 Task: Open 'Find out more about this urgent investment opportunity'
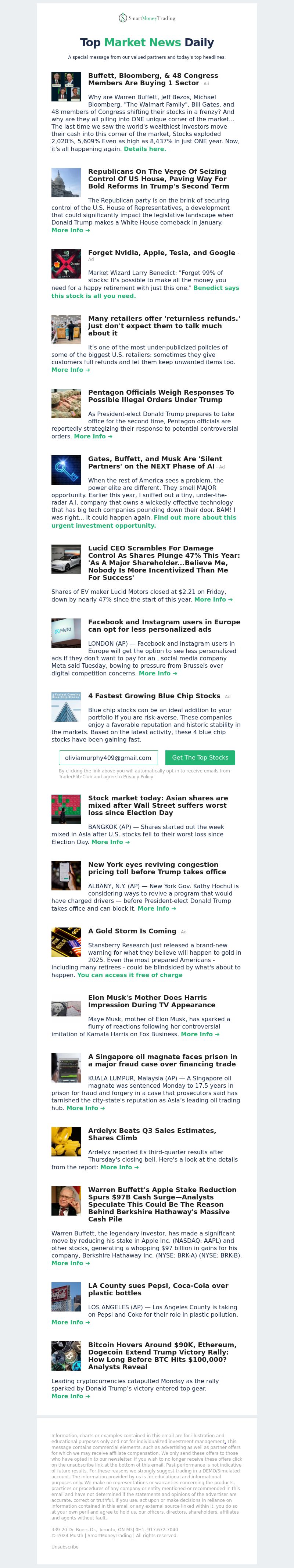pos(144,522)
